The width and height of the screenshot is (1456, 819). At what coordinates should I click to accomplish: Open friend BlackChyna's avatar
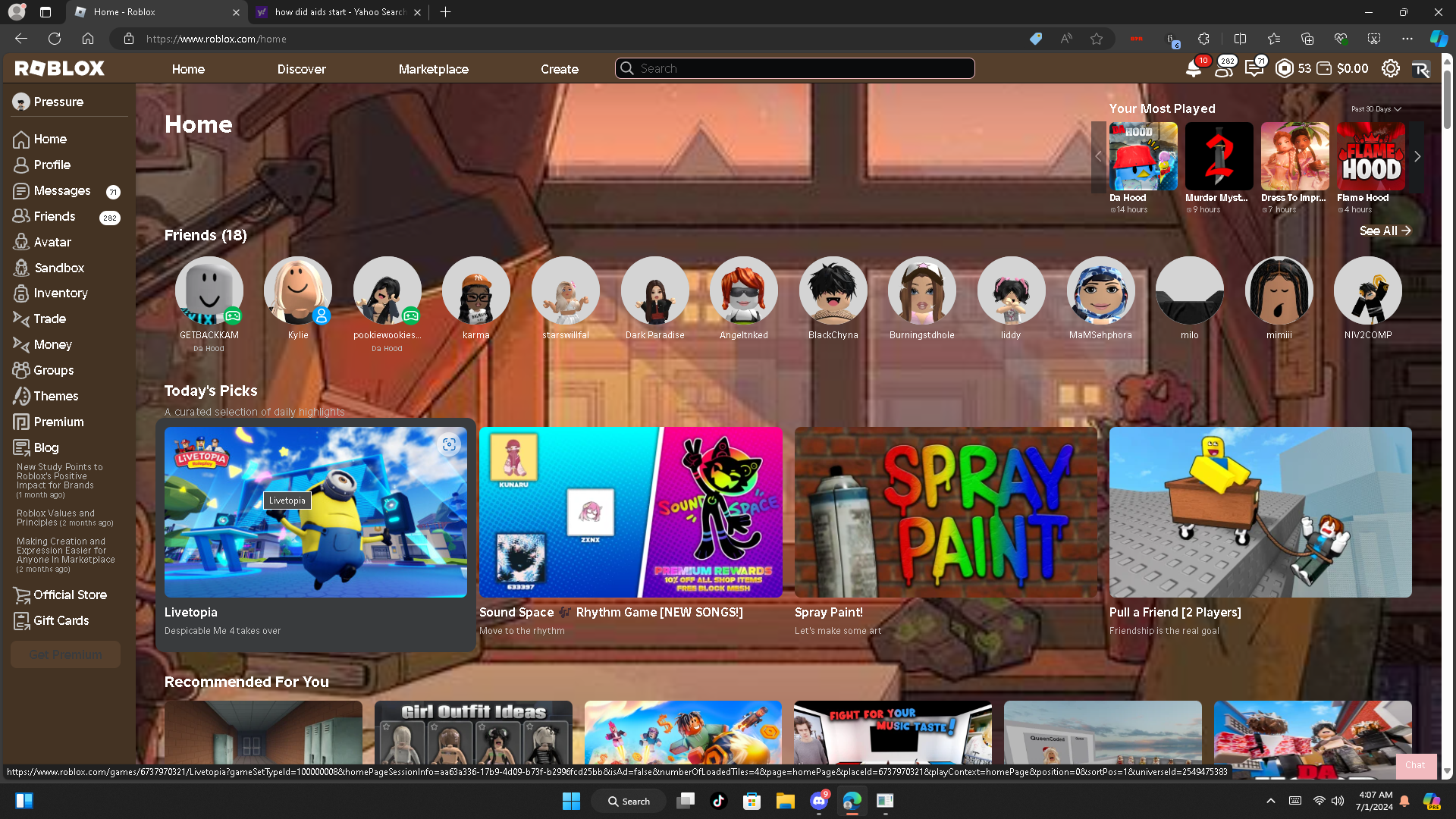coord(833,290)
